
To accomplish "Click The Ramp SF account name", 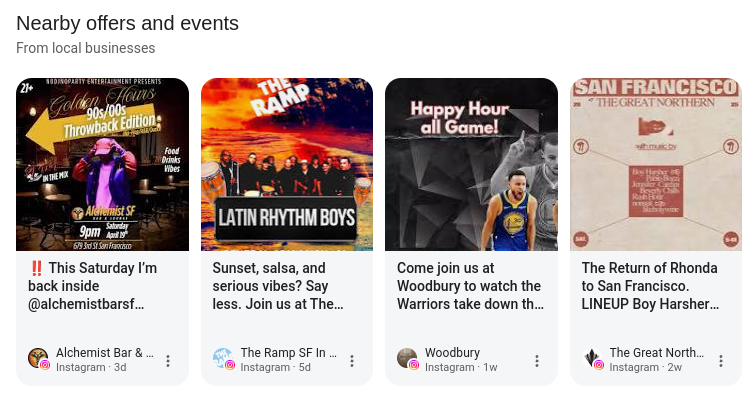I will click(289, 353).
